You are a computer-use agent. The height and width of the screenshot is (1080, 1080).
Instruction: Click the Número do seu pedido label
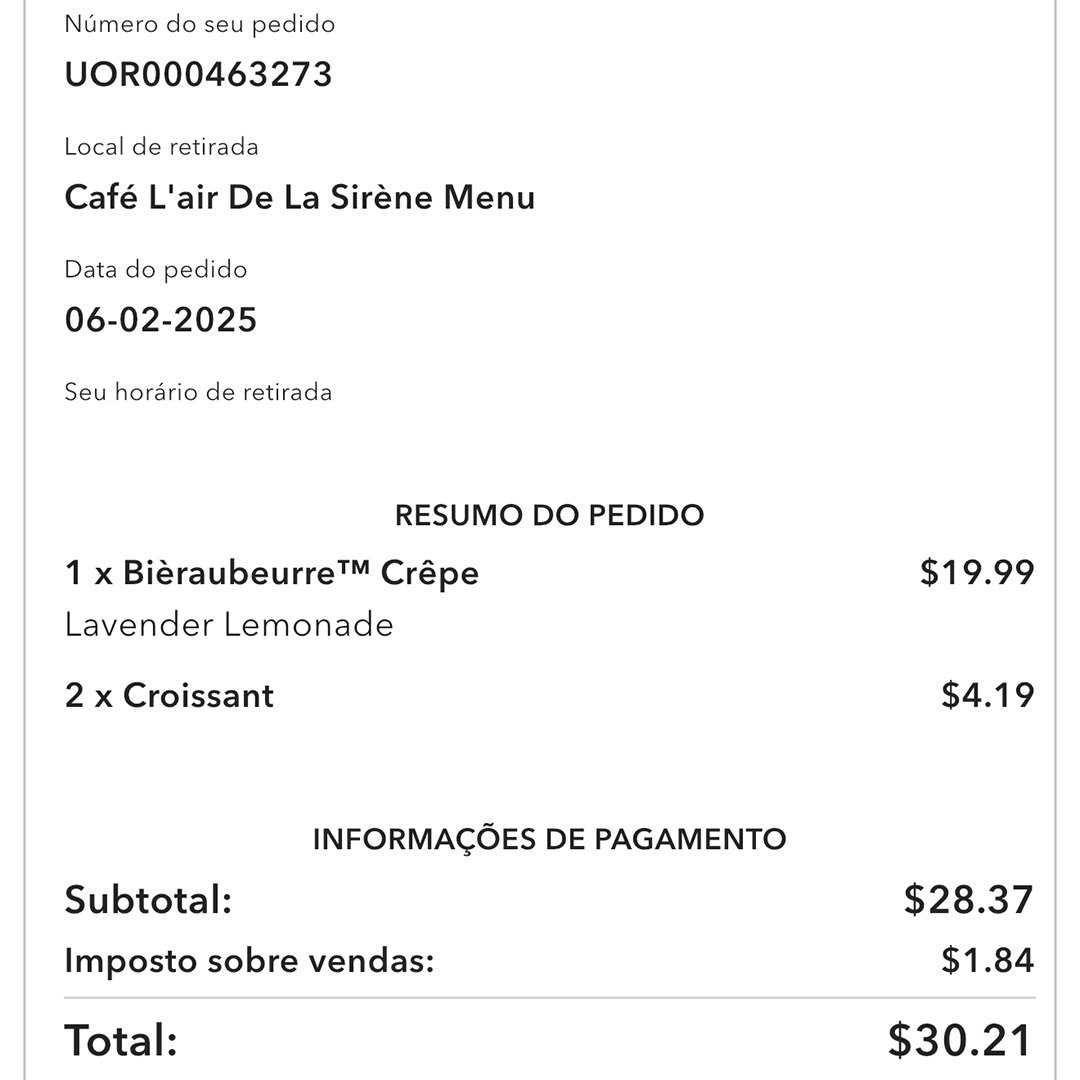(200, 25)
